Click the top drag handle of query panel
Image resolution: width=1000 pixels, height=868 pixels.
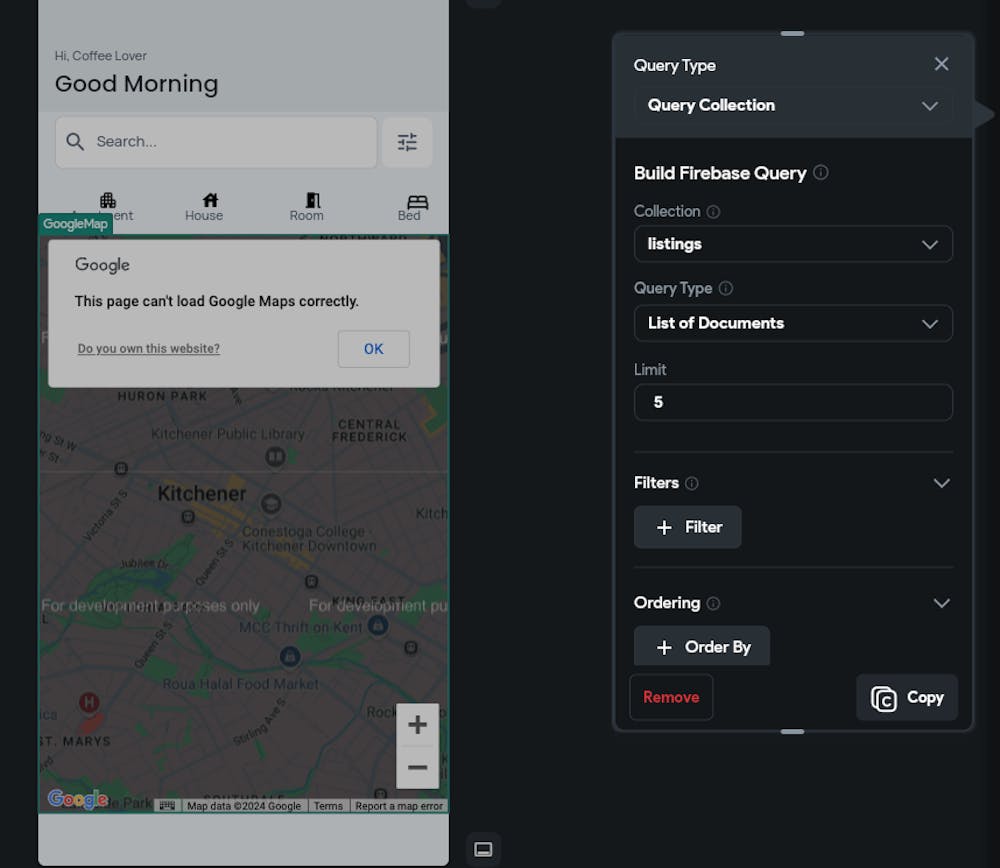point(792,33)
